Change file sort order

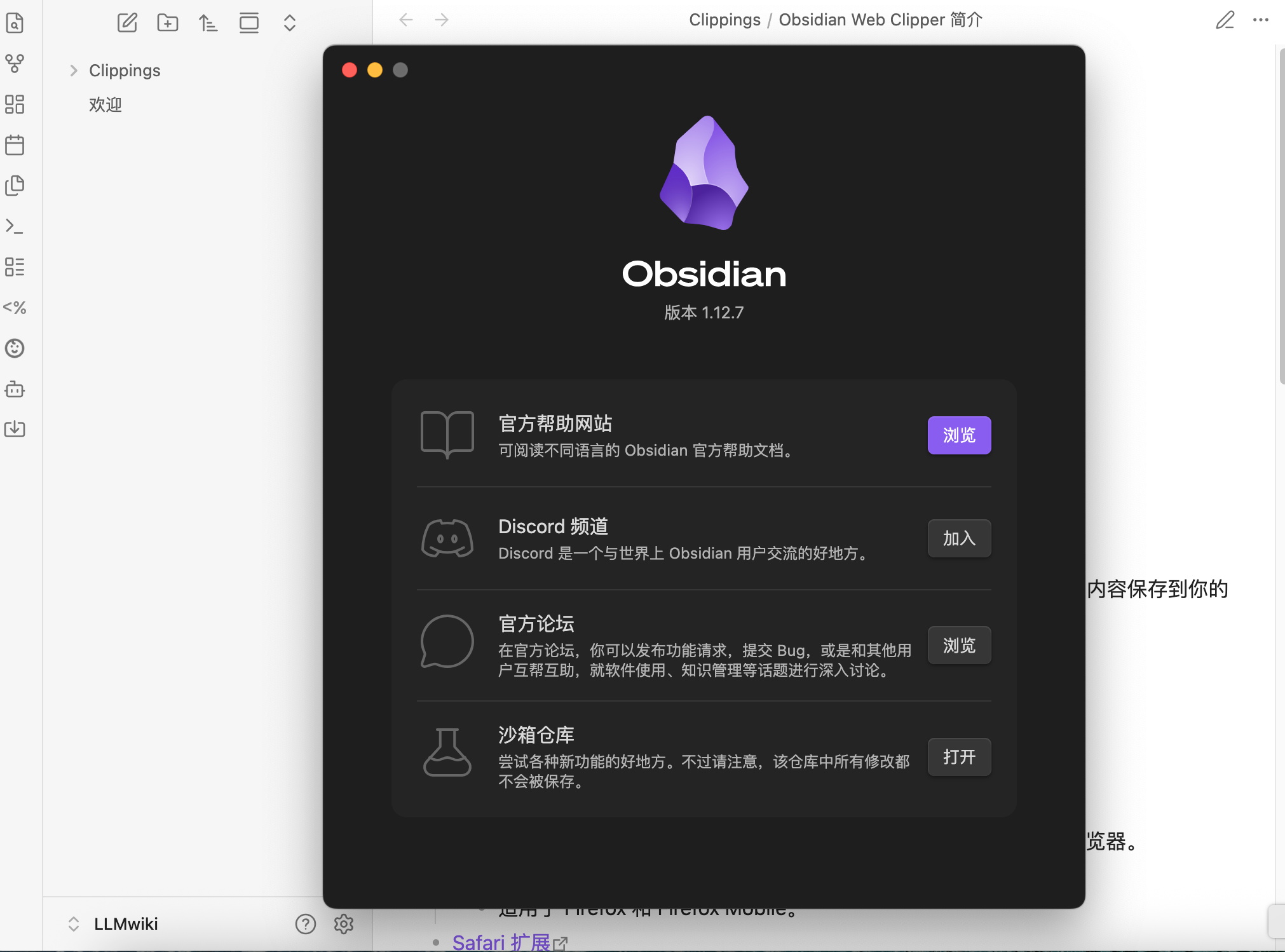208,23
